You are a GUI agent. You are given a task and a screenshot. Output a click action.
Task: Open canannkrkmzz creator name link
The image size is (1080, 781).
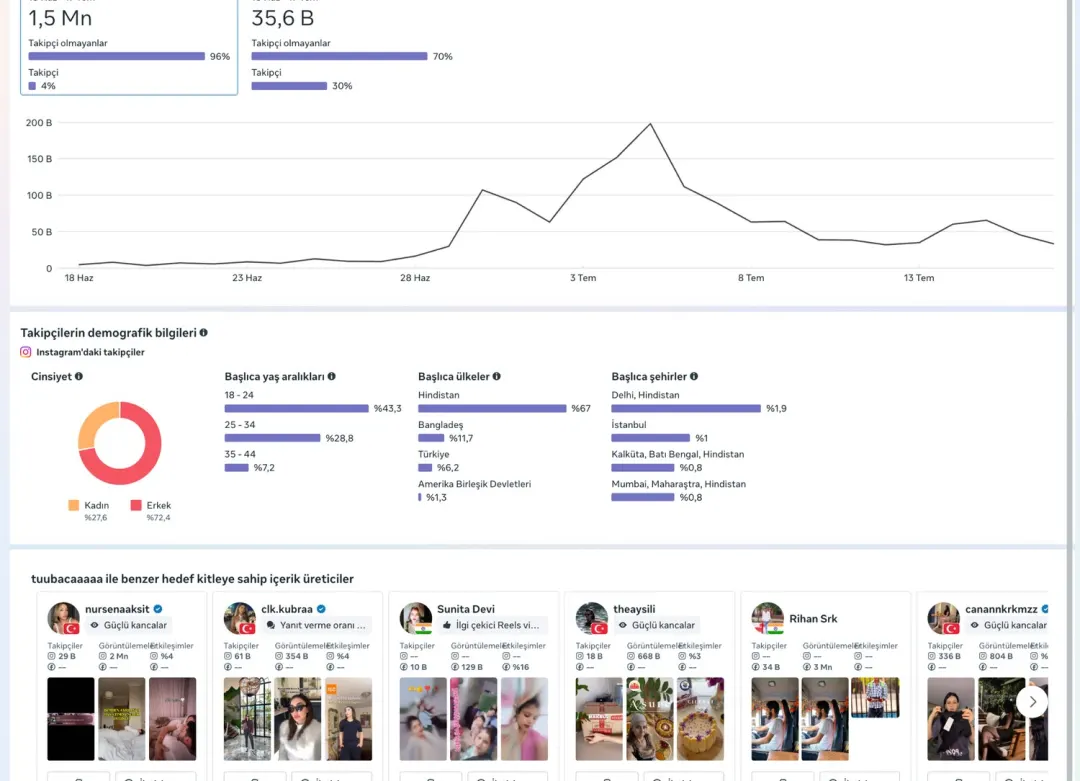(1001, 609)
